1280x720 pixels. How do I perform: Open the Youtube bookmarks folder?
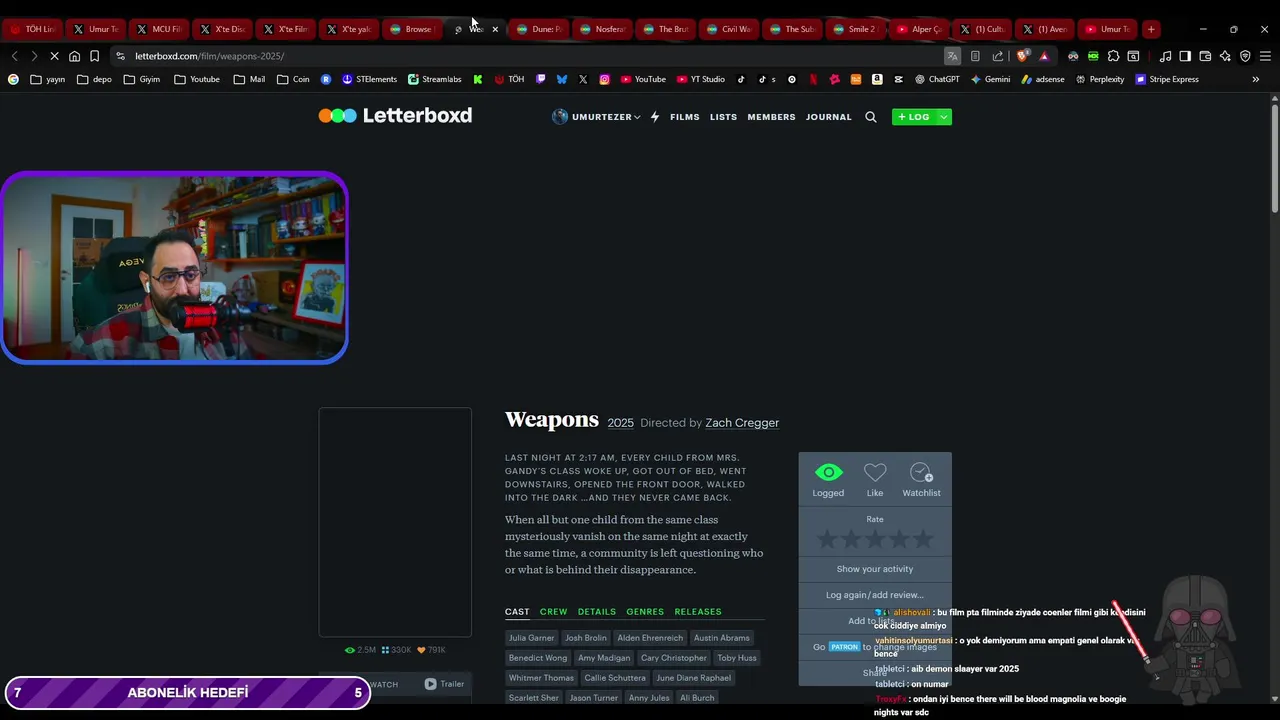click(x=197, y=79)
